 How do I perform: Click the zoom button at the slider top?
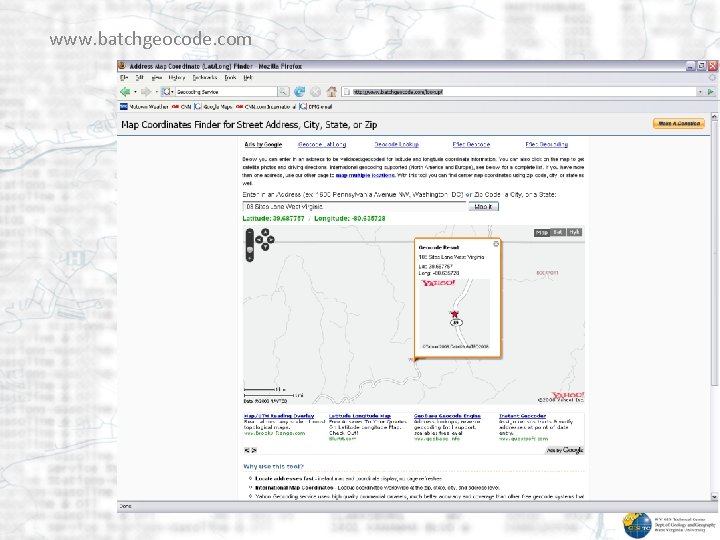tap(250, 231)
